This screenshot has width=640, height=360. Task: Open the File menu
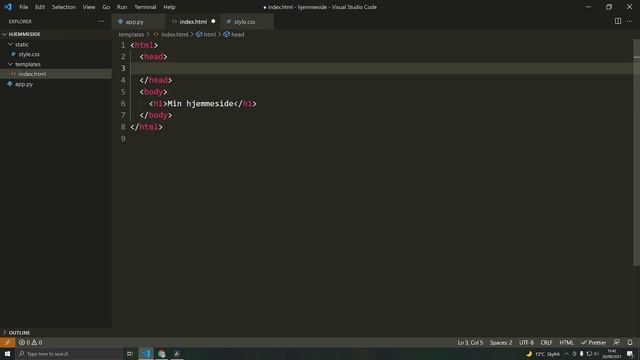tap(24, 7)
